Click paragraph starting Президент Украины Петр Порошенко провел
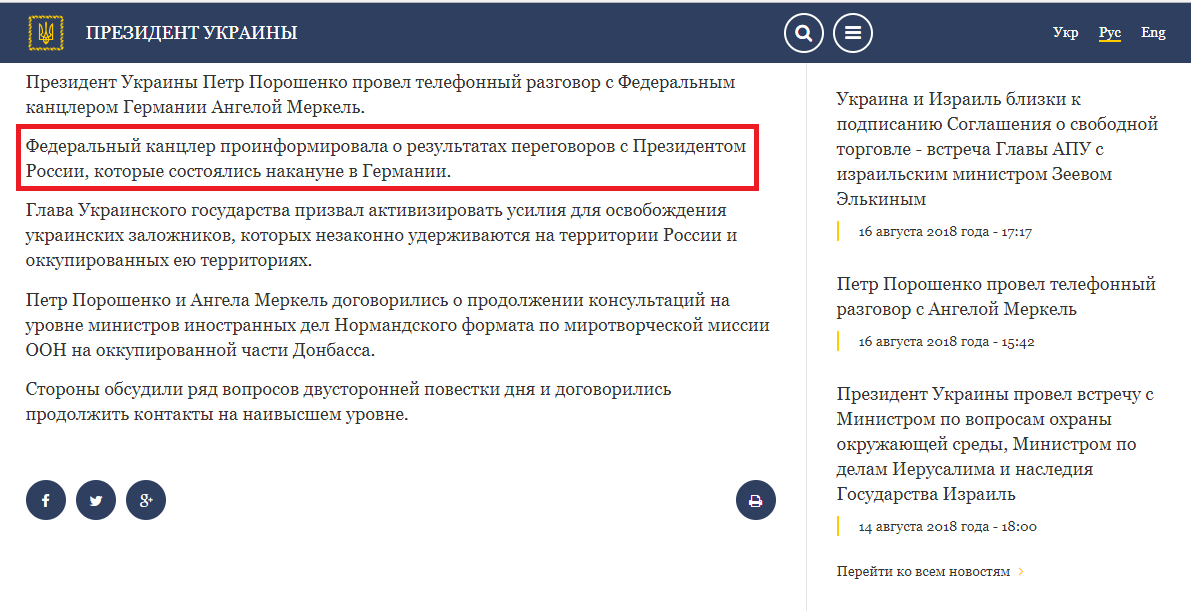 tap(381, 94)
